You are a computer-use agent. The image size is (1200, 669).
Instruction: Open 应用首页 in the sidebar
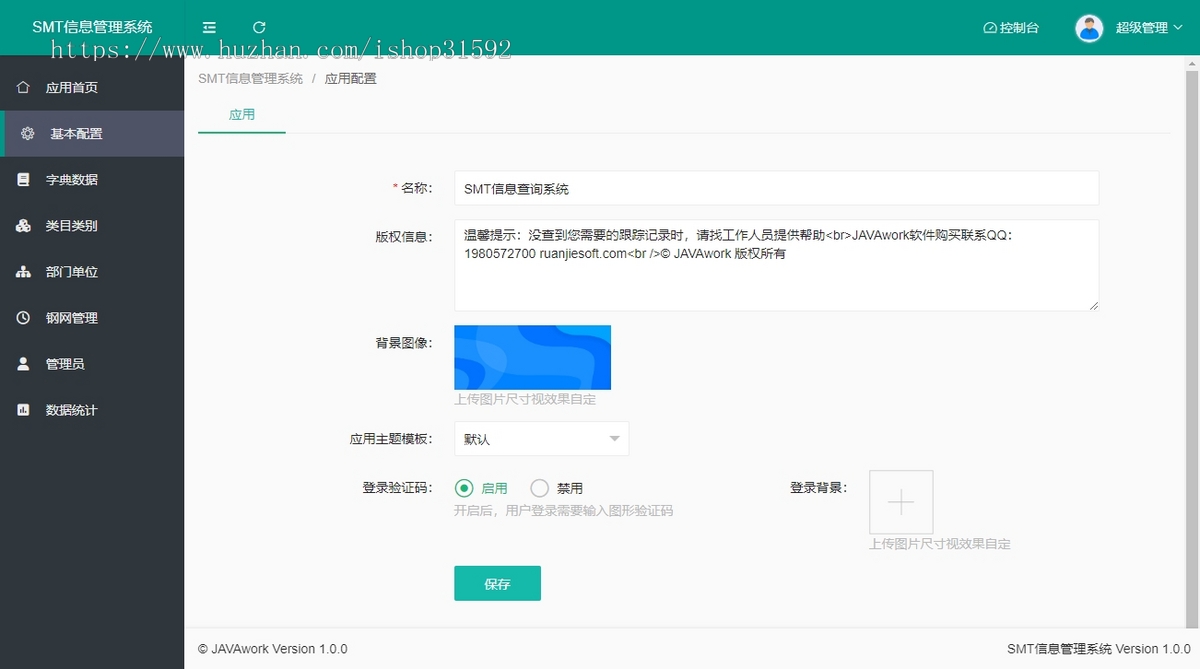[92, 87]
